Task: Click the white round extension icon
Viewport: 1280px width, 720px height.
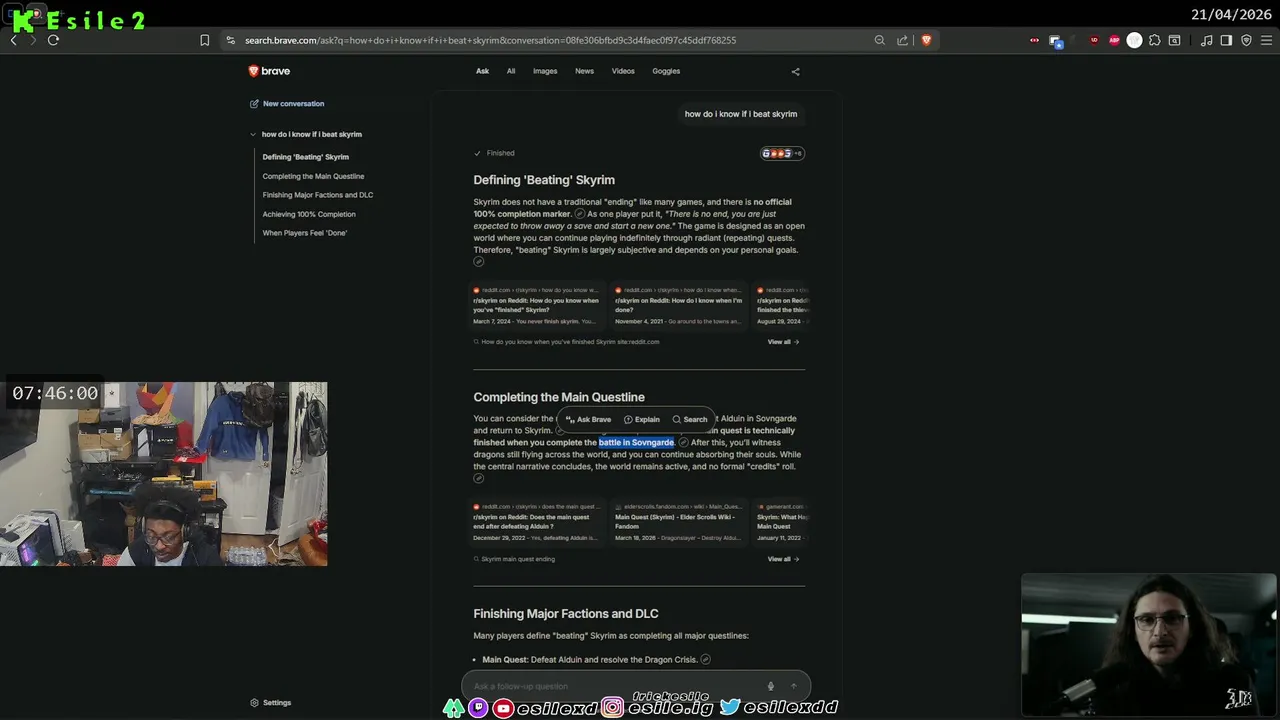Action: (1134, 40)
